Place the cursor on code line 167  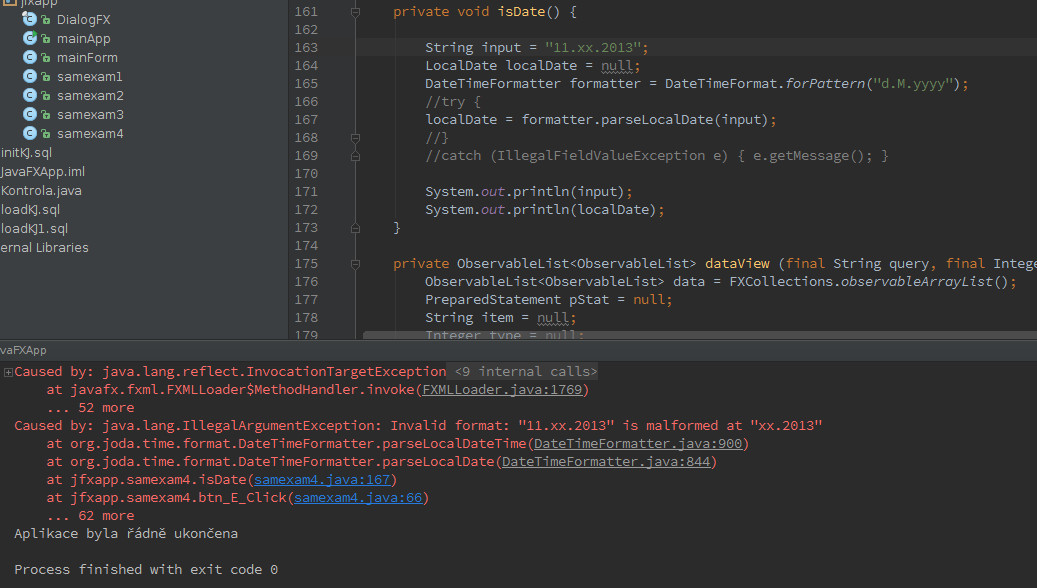pos(600,120)
